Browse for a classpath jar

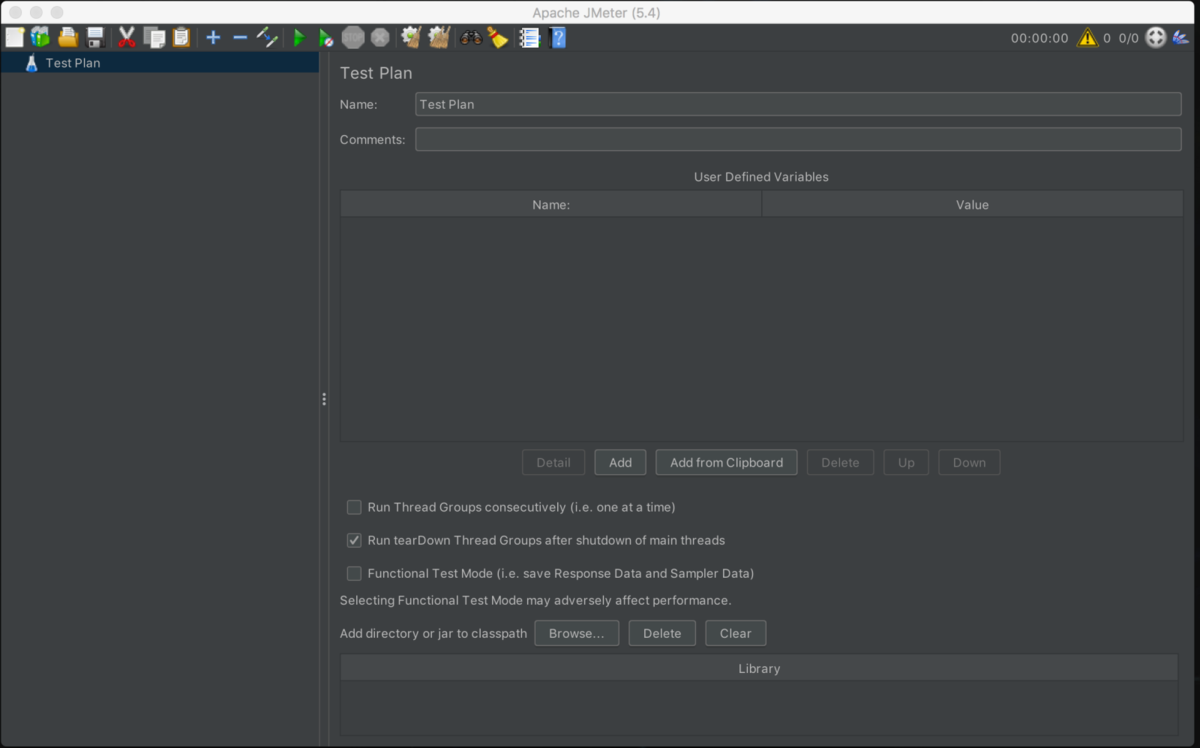coord(576,633)
